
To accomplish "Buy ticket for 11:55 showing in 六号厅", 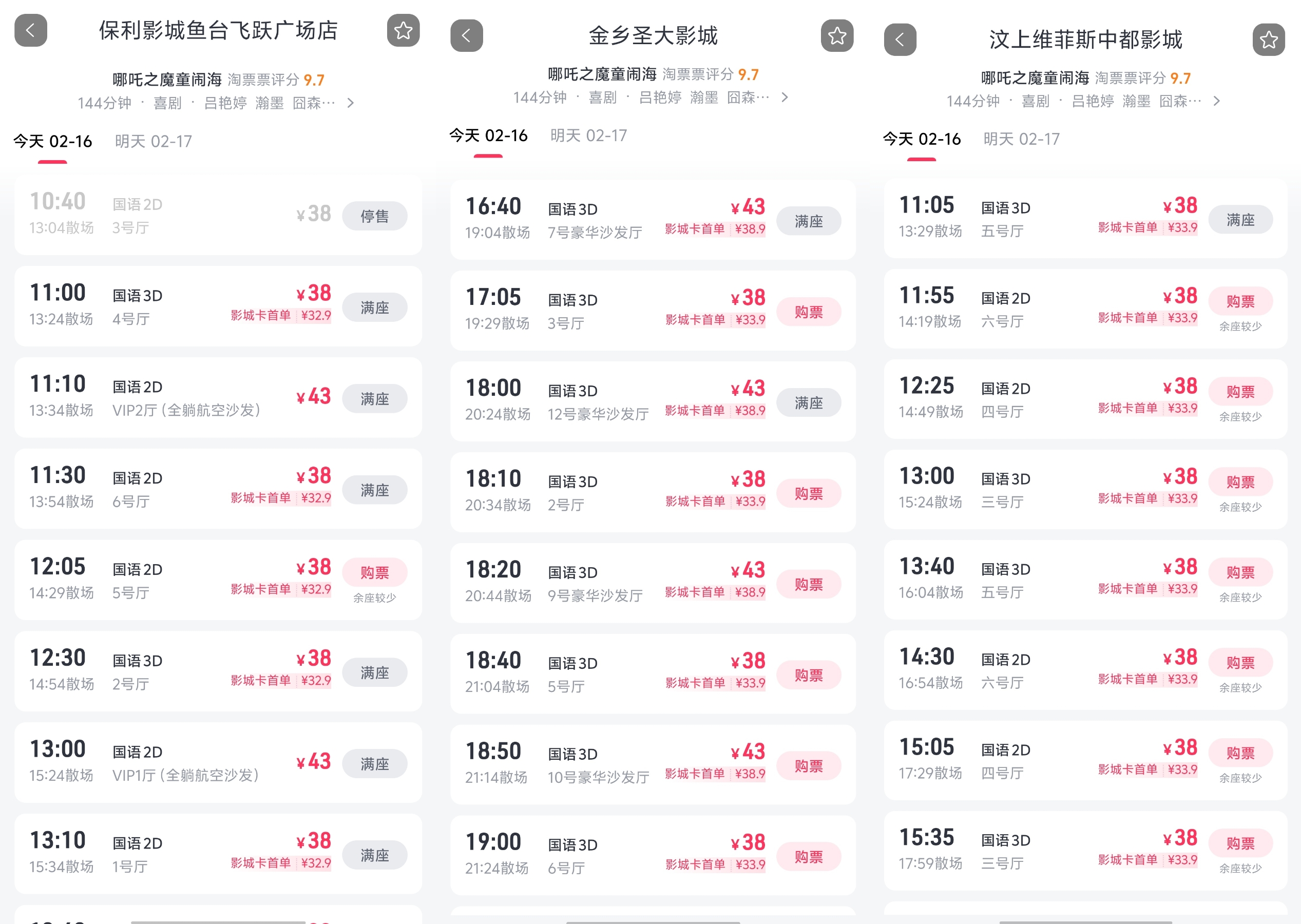I will pos(1240,301).
